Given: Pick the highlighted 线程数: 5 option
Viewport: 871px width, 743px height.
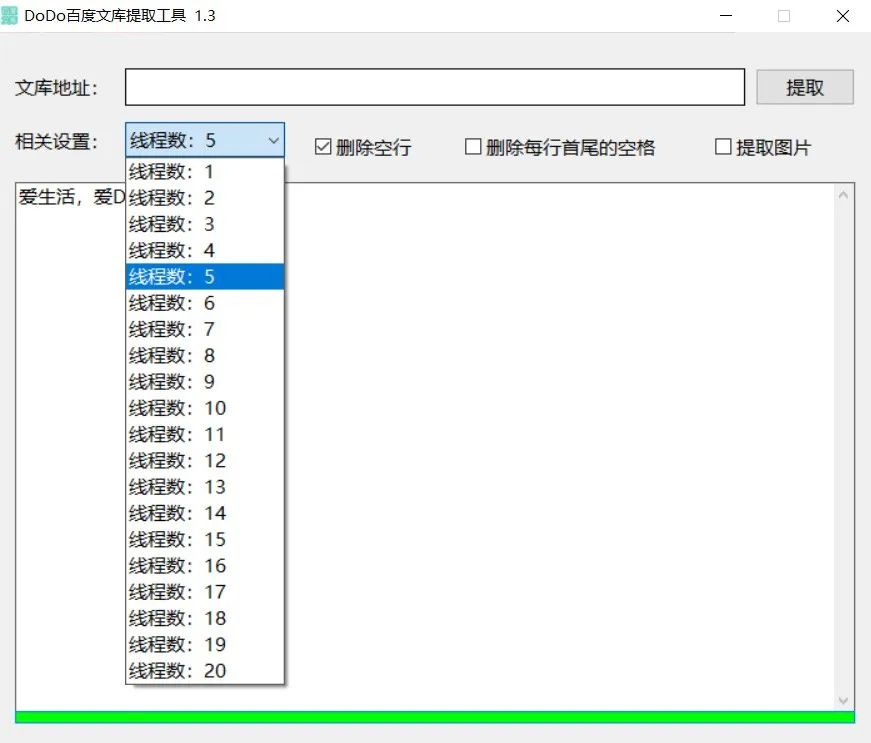Looking at the screenshot, I should pos(204,277).
